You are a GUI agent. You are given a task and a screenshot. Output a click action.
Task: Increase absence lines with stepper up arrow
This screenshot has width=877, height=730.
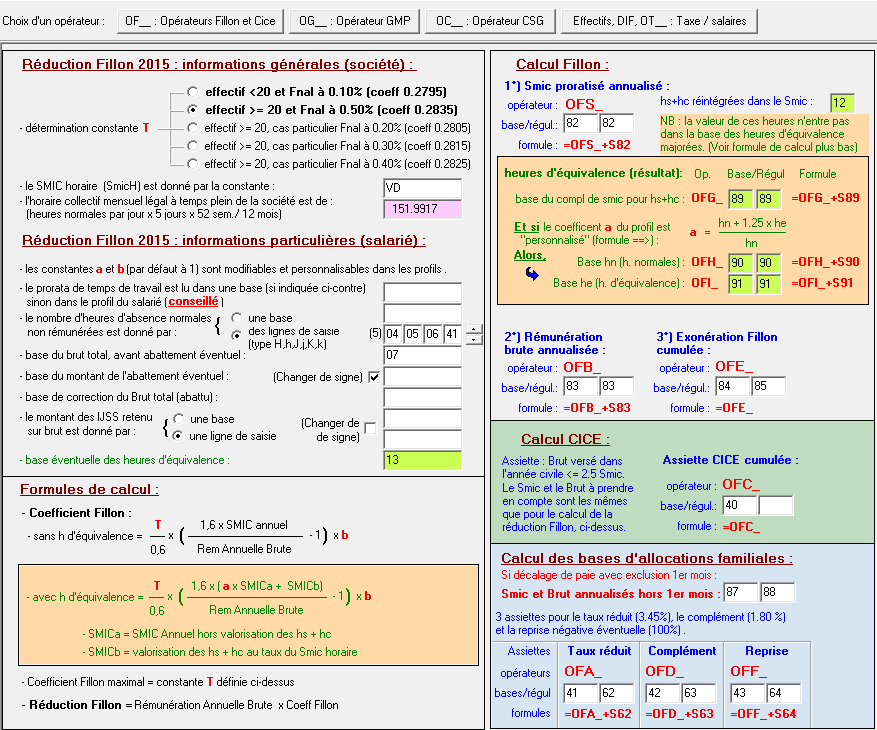pyautogui.click(x=474, y=329)
